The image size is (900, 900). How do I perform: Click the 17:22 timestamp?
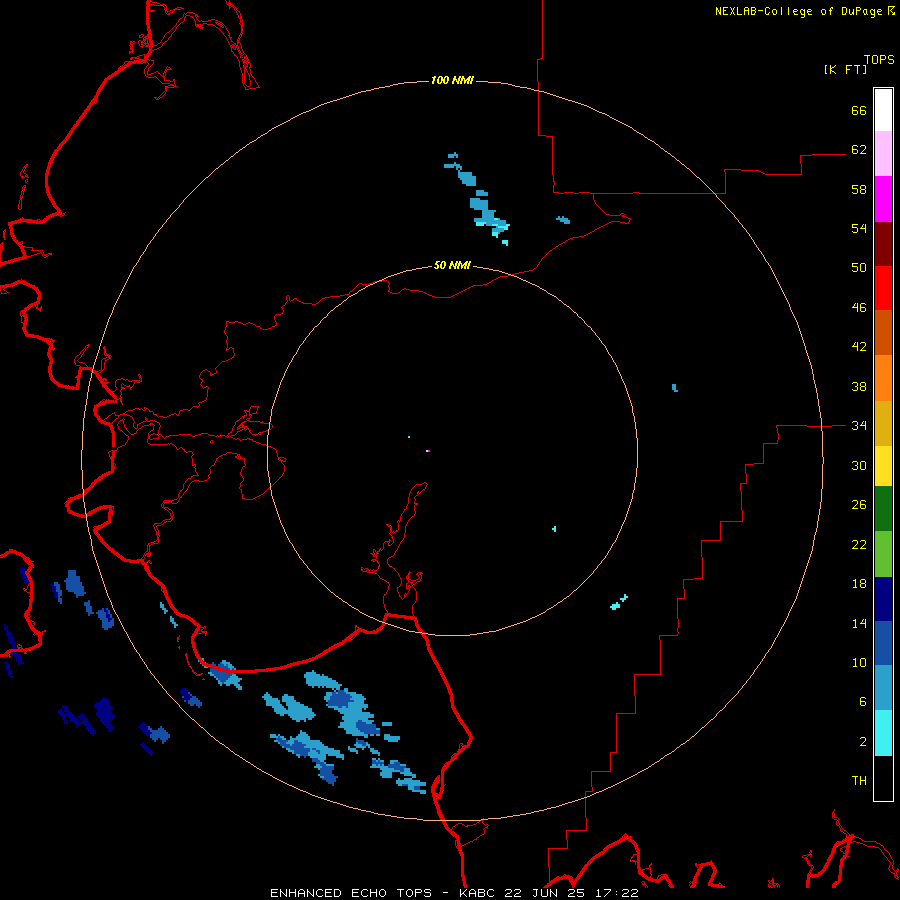point(615,893)
